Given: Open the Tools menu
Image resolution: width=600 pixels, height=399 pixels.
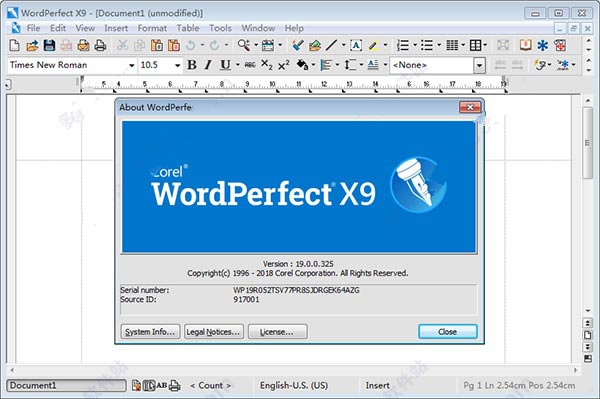Looking at the screenshot, I should 220,28.
